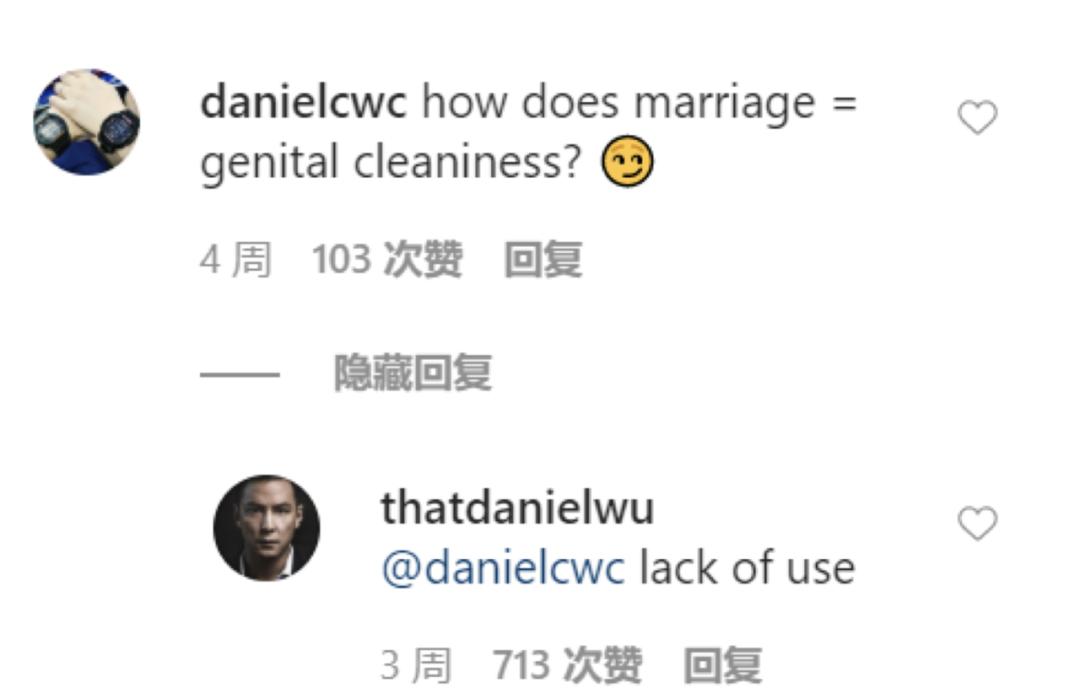The width and height of the screenshot is (1080, 699).
Task: Open the 3 周 reply timestamp
Action: [416, 665]
